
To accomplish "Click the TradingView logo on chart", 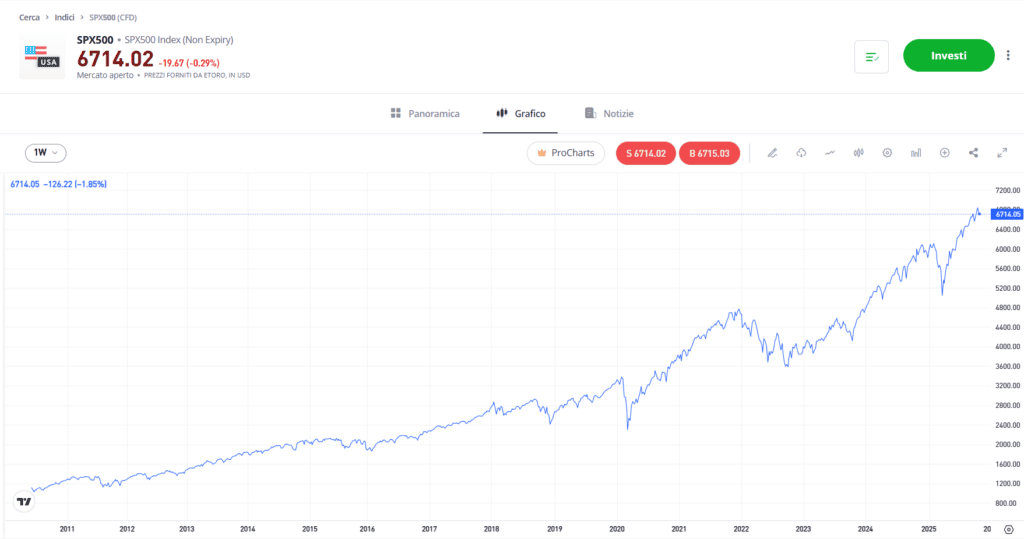I will point(23,501).
